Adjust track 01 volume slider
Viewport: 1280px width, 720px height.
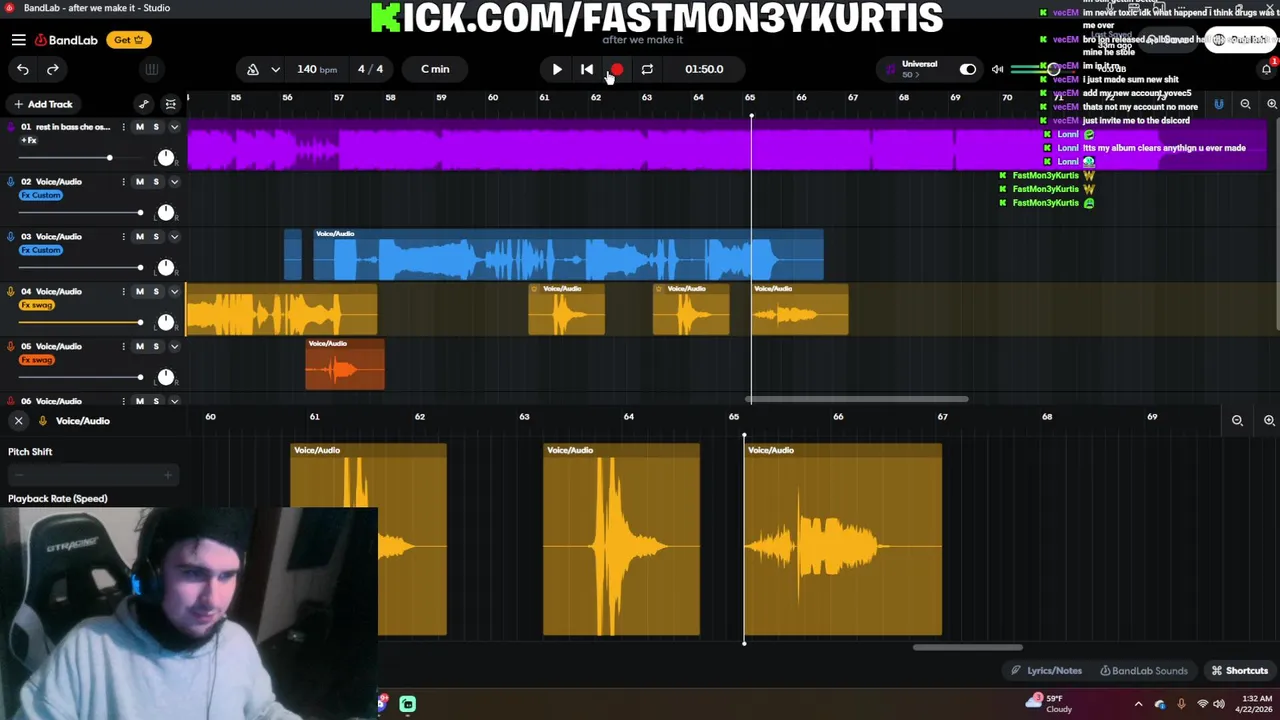(80, 158)
